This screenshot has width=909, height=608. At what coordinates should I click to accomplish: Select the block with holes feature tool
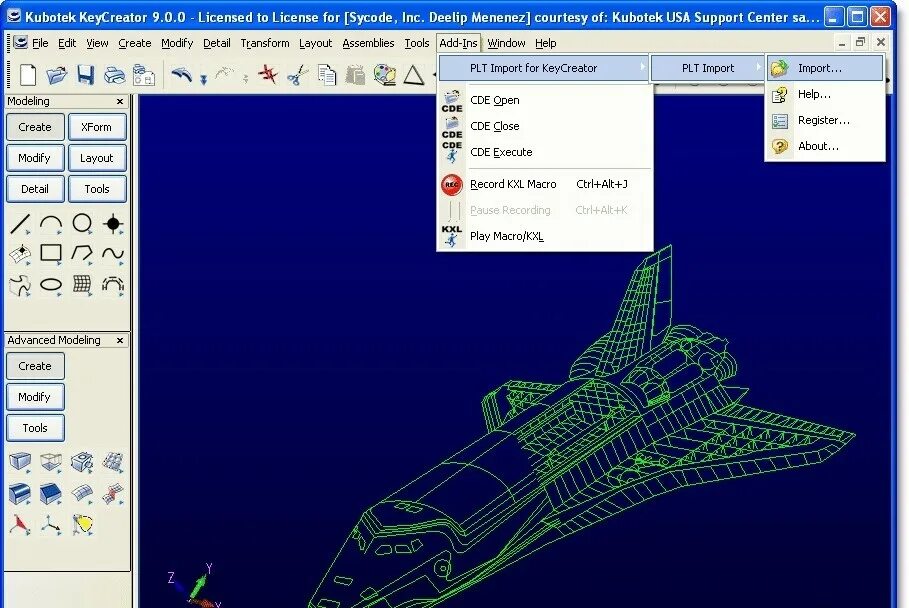(x=82, y=463)
